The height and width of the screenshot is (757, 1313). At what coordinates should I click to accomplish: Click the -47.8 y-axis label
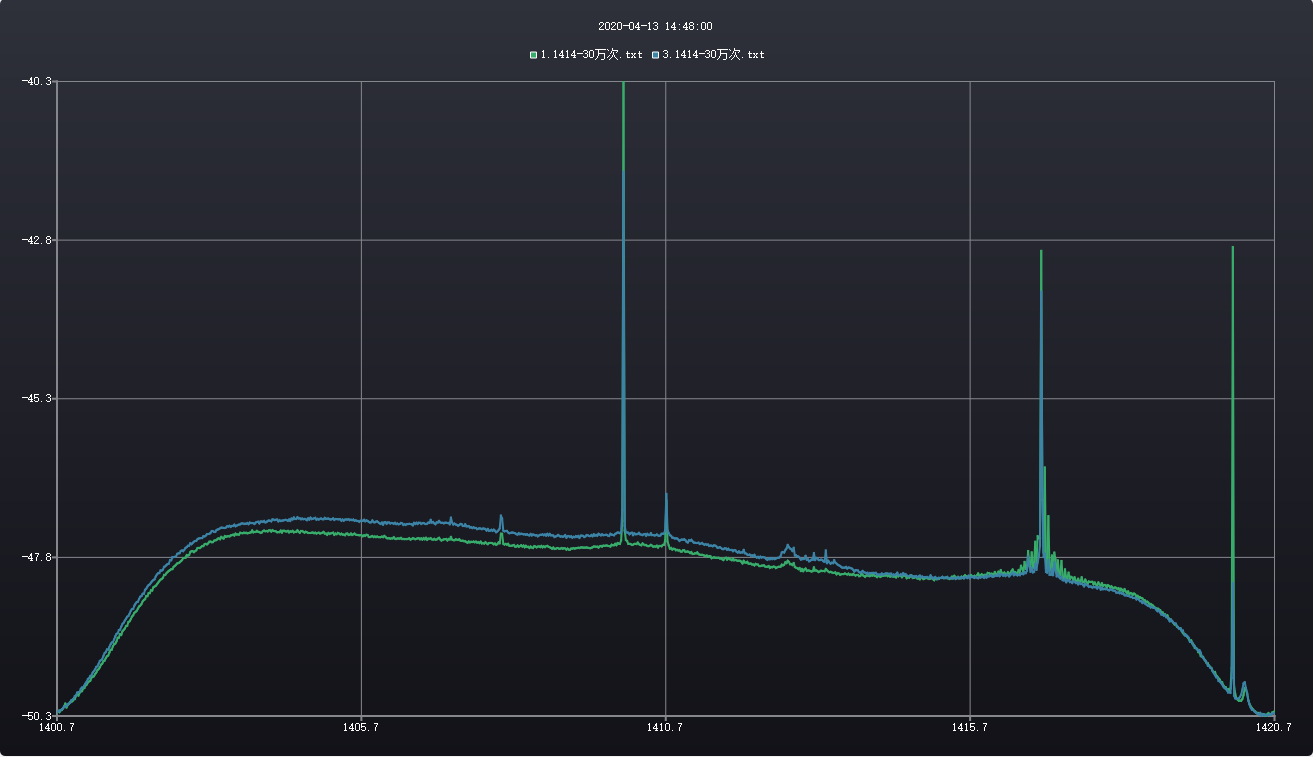pyautogui.click(x=37, y=557)
